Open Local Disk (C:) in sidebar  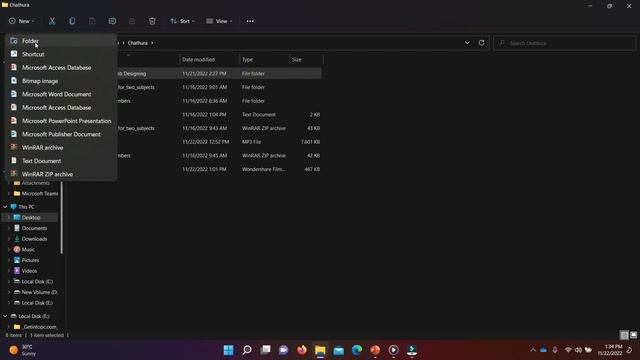tap(37, 282)
